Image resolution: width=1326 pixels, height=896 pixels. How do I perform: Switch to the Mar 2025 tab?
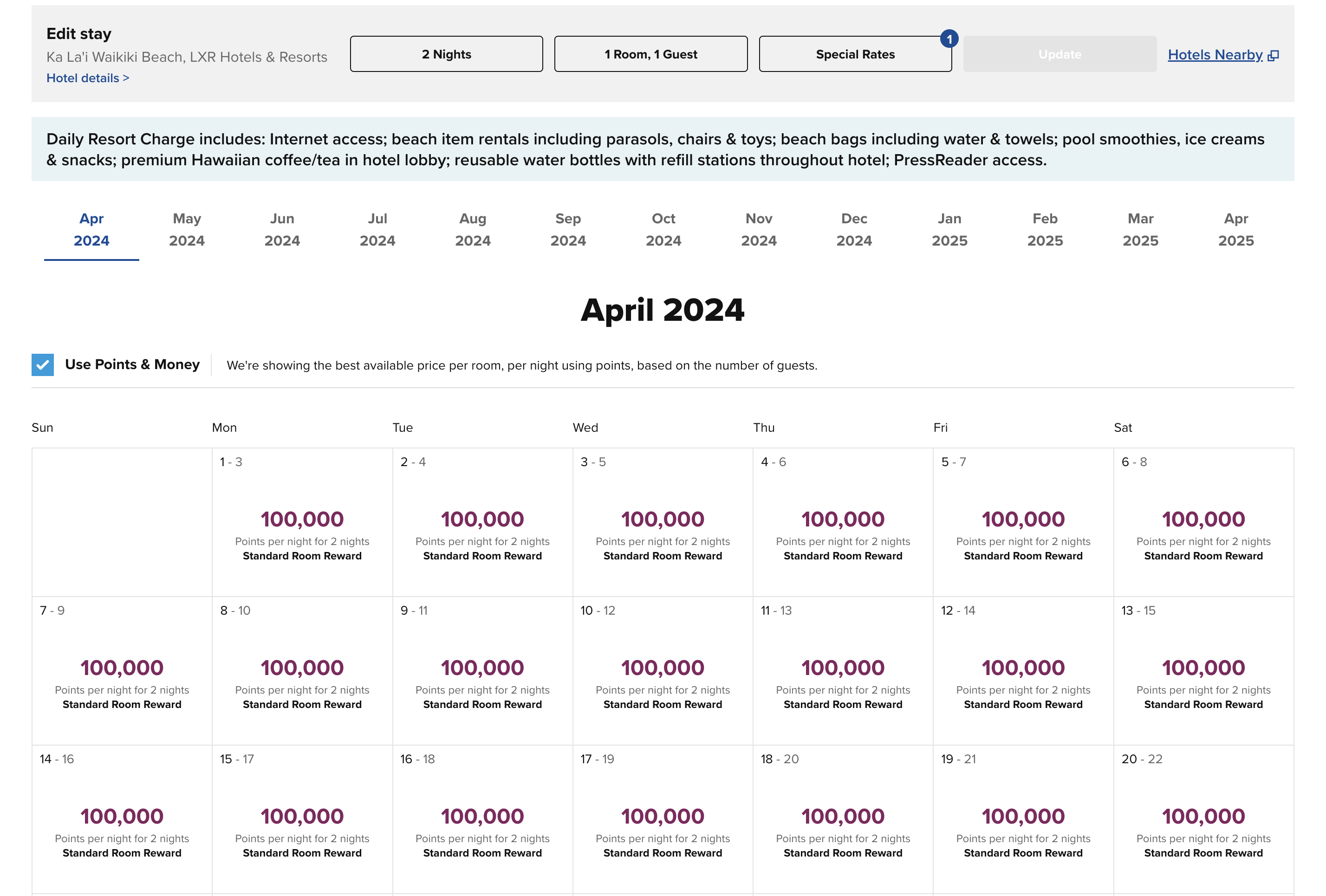click(x=1141, y=229)
